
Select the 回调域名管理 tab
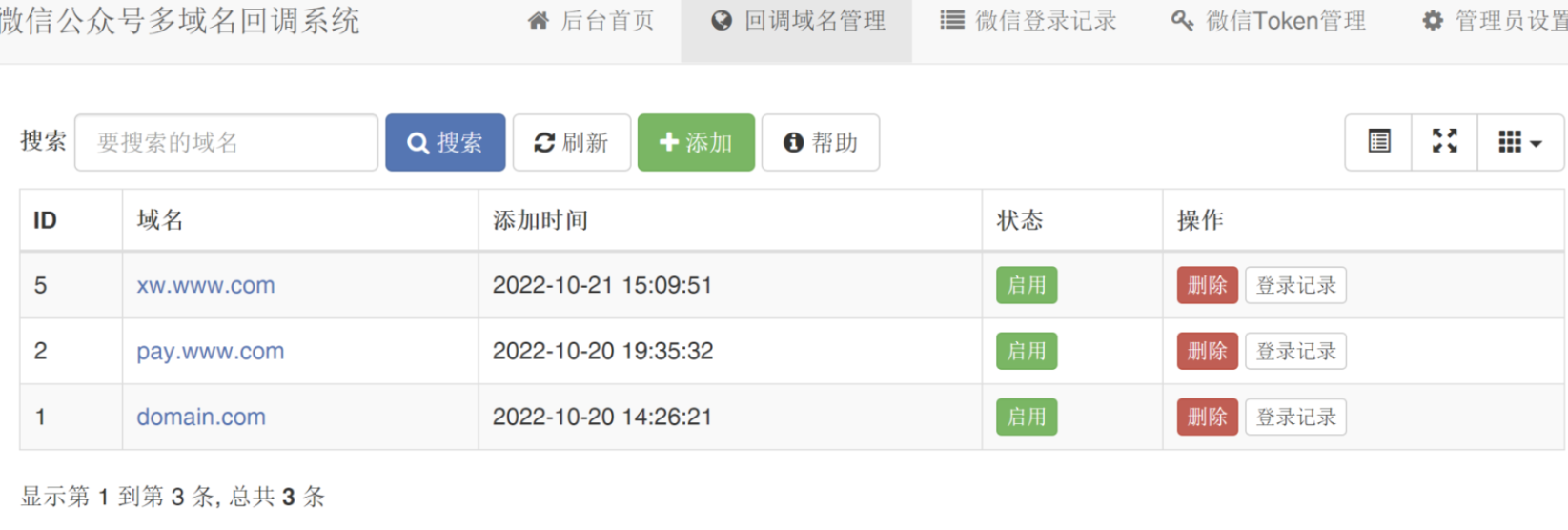tap(798, 21)
